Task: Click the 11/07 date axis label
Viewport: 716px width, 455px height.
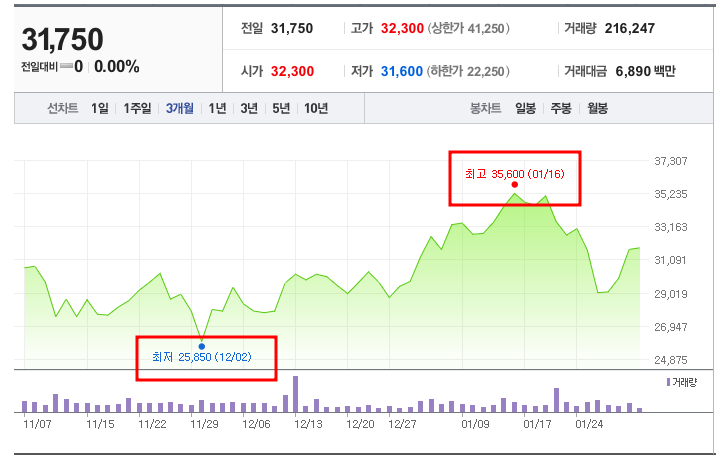Action: [37, 424]
